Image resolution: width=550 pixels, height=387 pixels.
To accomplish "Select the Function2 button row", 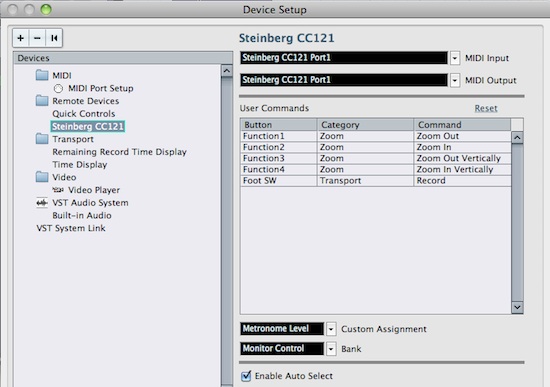I will (376, 147).
